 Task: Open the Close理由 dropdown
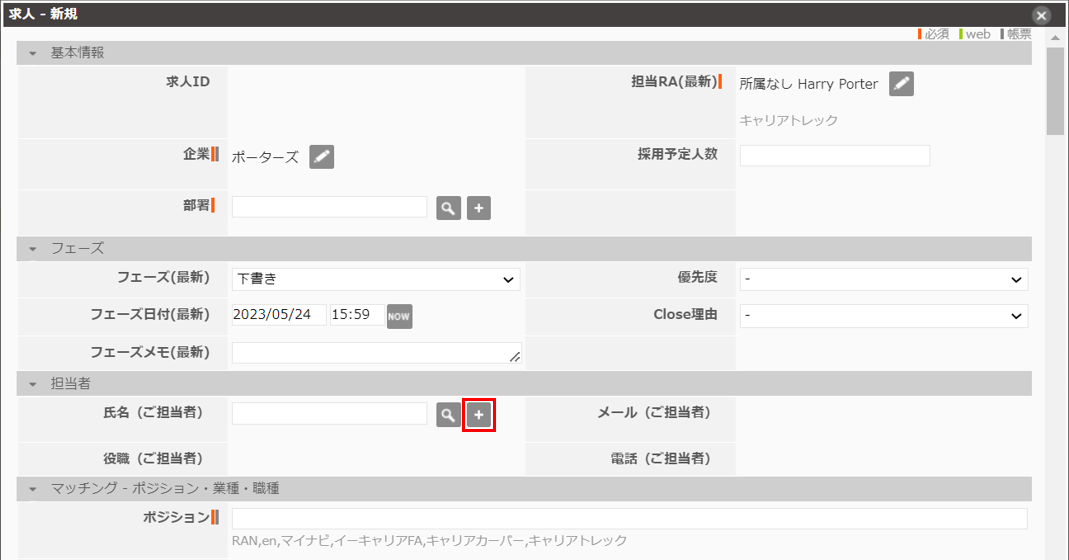(x=883, y=315)
